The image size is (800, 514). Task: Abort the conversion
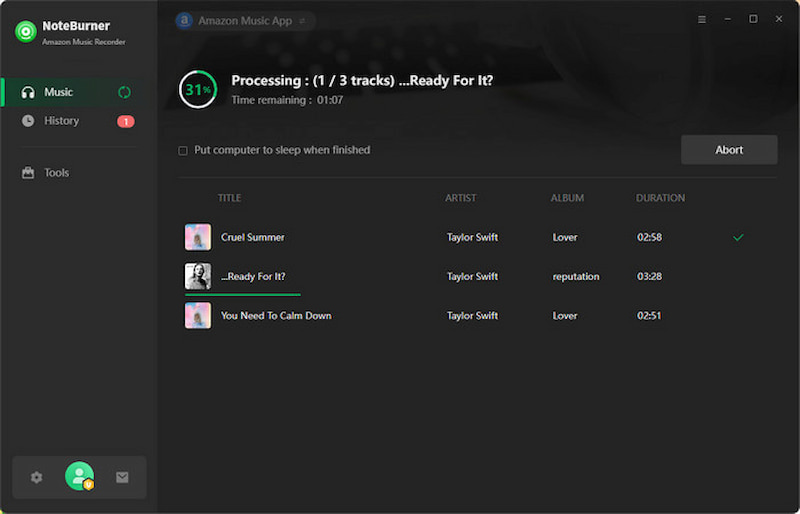point(729,150)
